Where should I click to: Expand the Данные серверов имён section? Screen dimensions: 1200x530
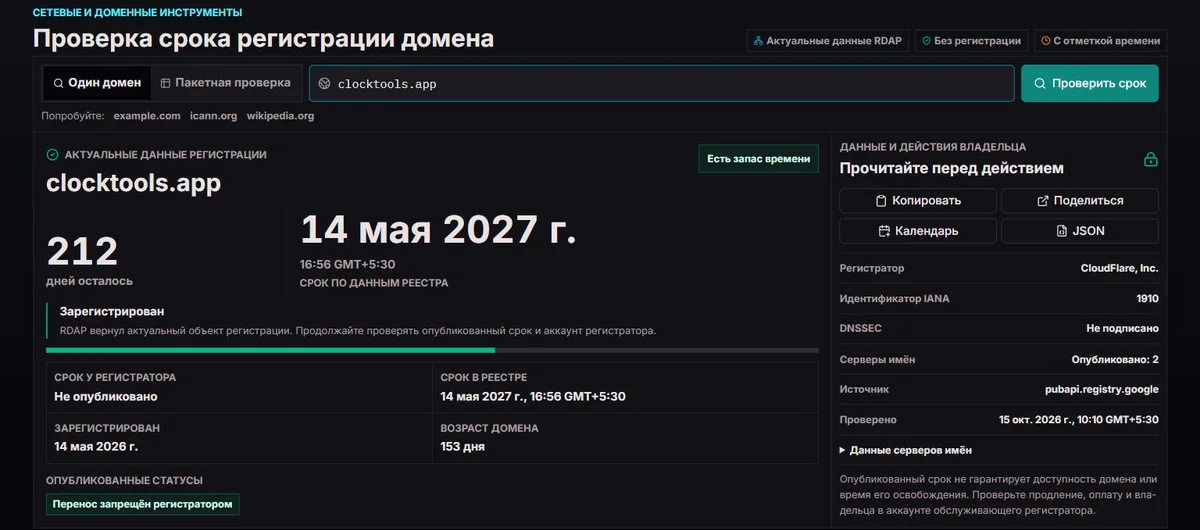point(906,450)
